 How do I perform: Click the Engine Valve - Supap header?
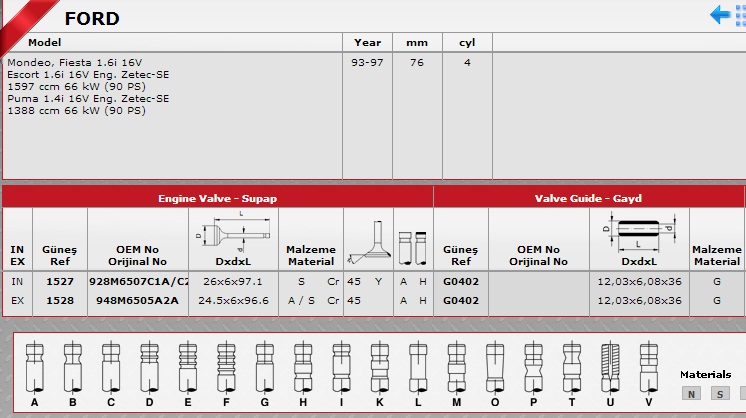point(218,198)
